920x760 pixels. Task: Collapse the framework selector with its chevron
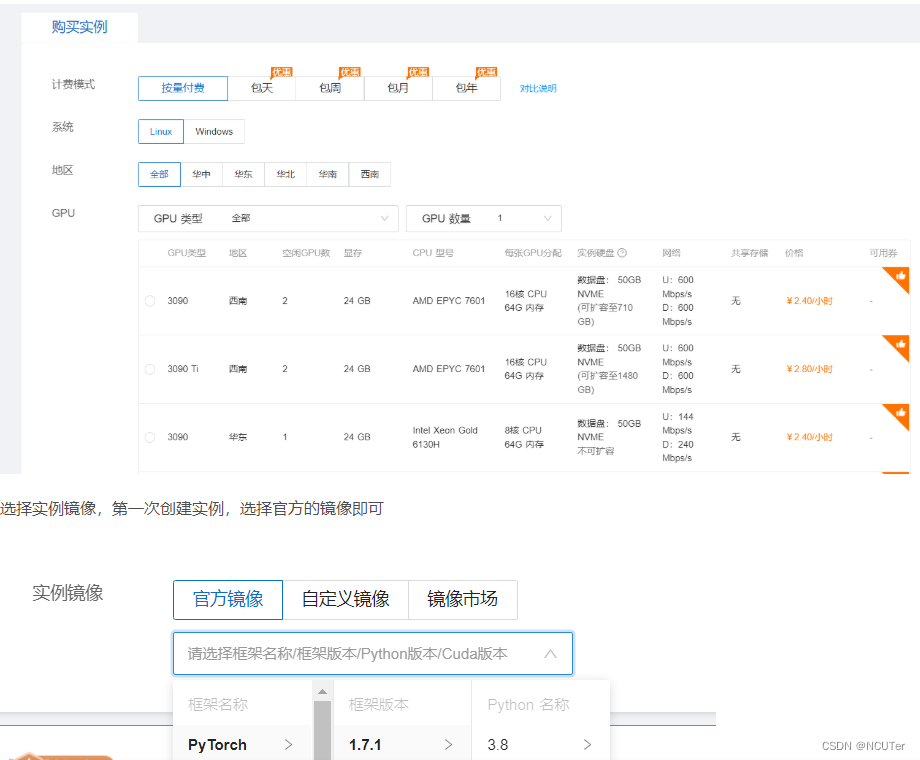(x=550, y=653)
